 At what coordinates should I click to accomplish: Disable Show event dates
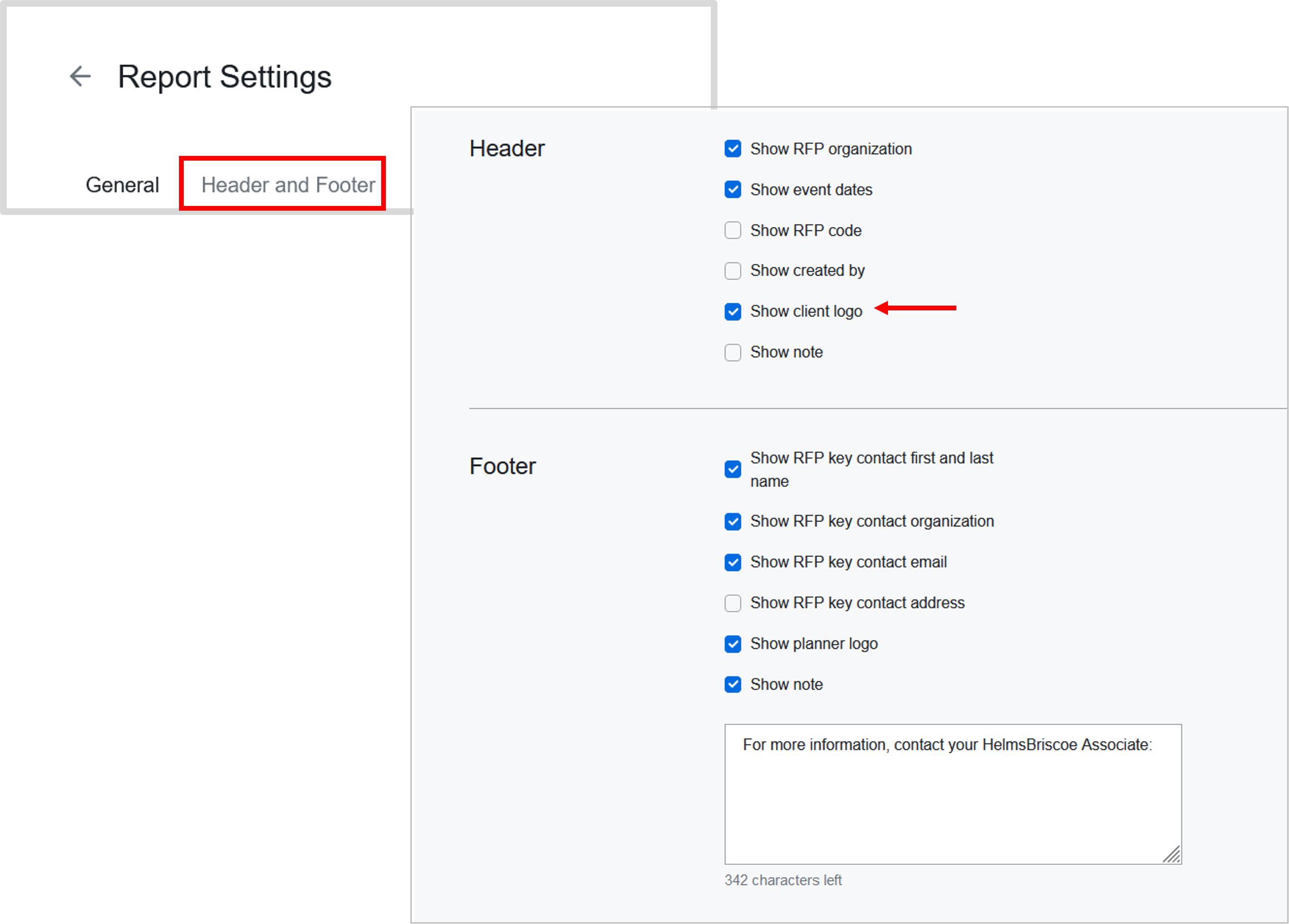tap(733, 189)
